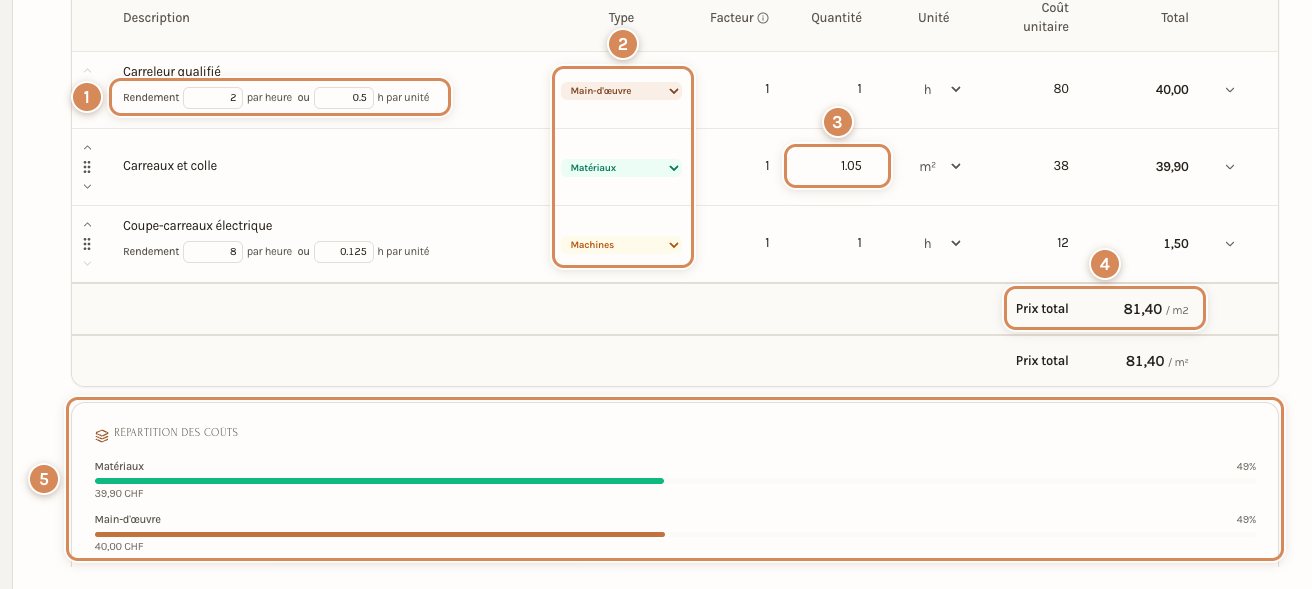Expand the Coupe-carreaux électrique row details
1312x589 pixels.
pos(1230,244)
